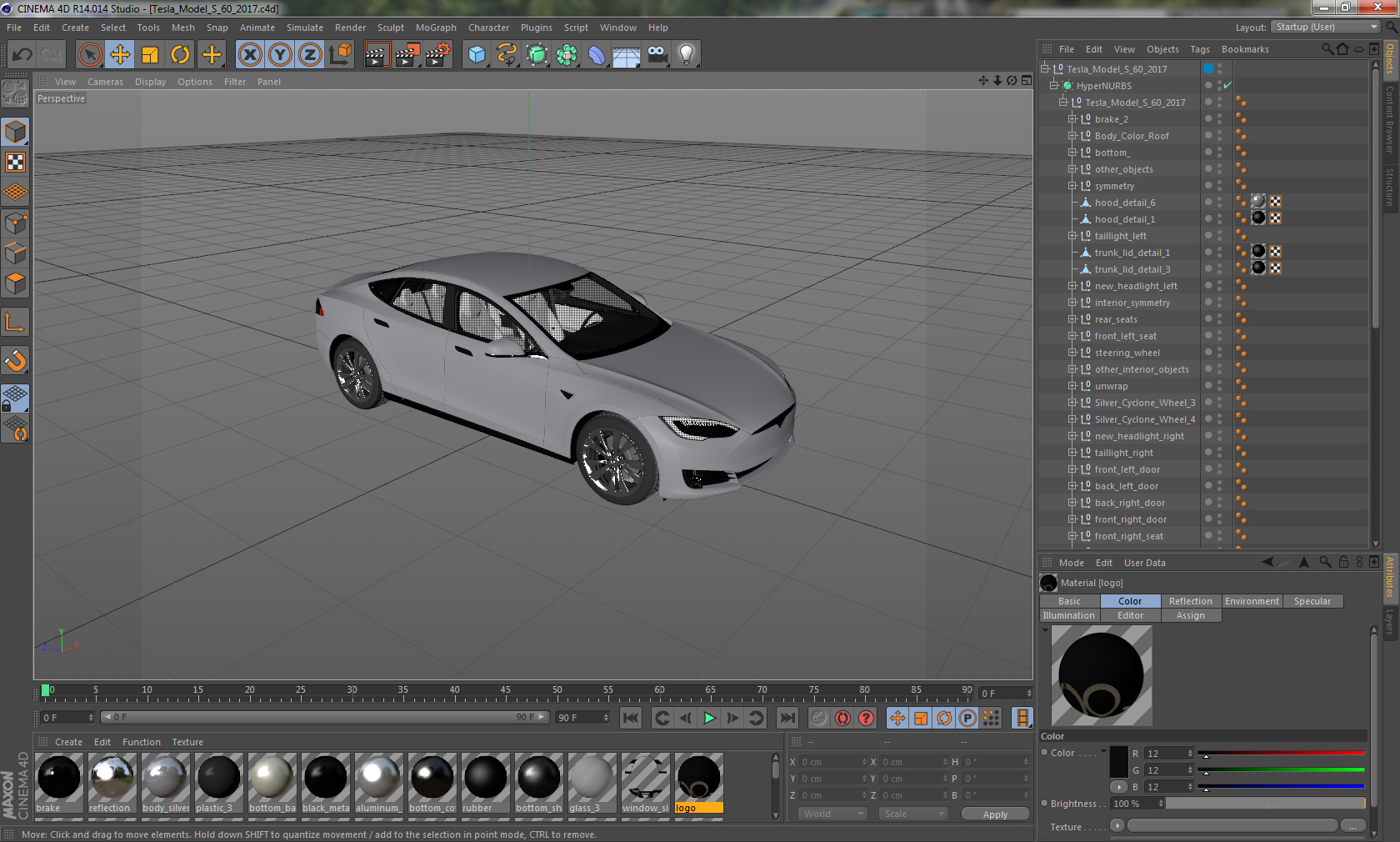Open viewport Cameras menu
Screen dimensions: 1400x842
(105, 82)
